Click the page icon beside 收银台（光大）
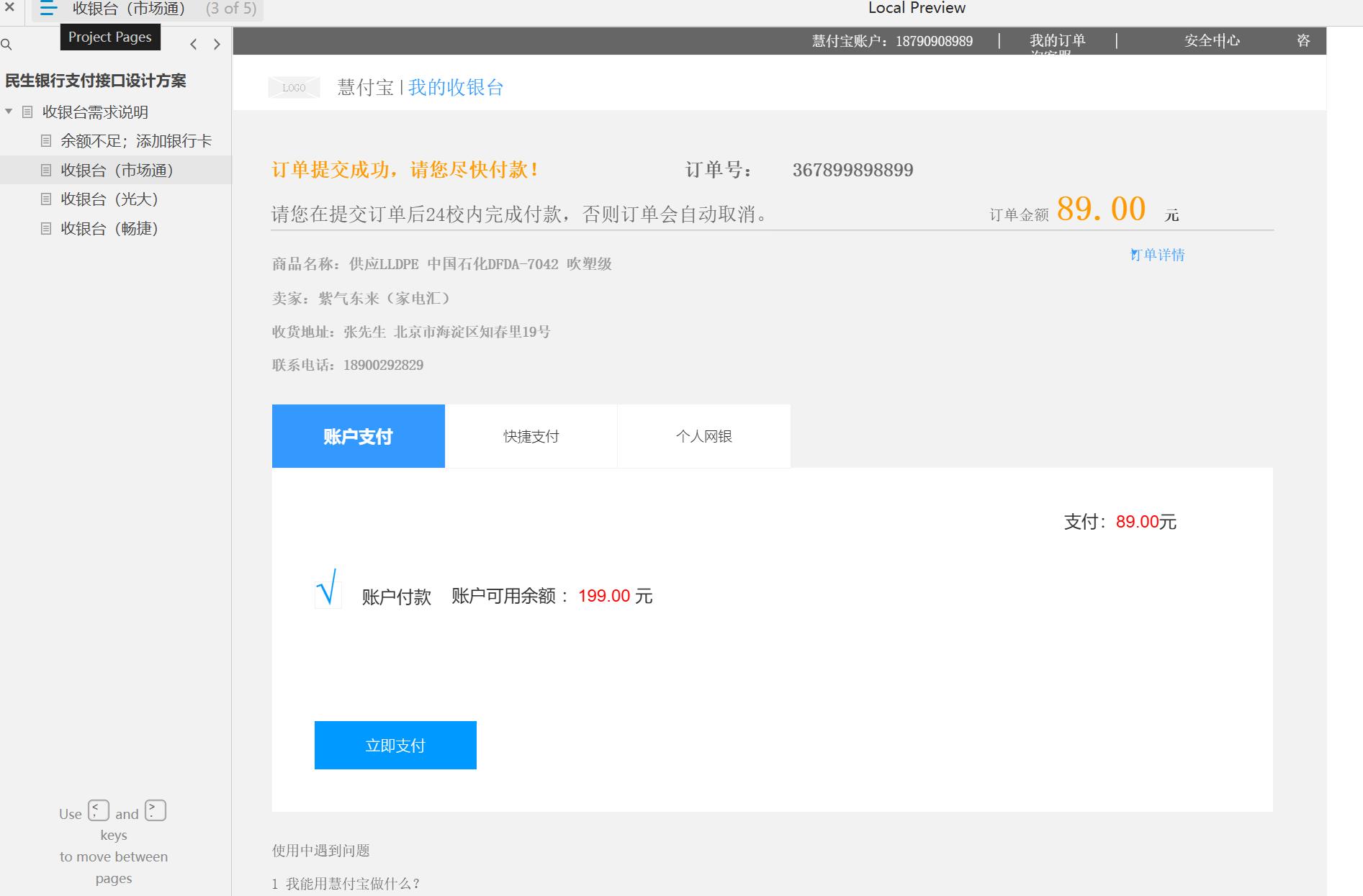Viewport: 1363px width, 896px height. [46, 199]
